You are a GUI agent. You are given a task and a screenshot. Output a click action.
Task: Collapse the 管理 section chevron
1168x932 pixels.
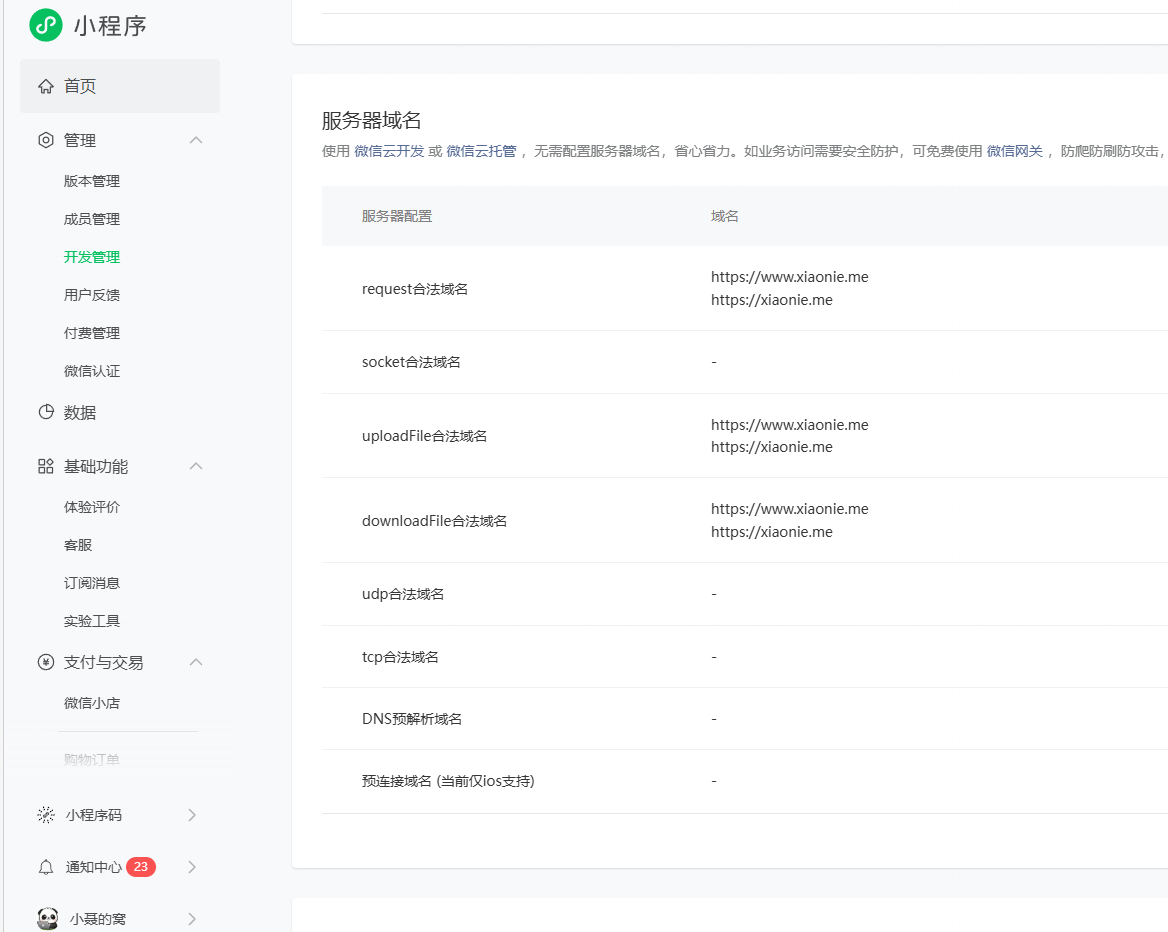click(196, 140)
